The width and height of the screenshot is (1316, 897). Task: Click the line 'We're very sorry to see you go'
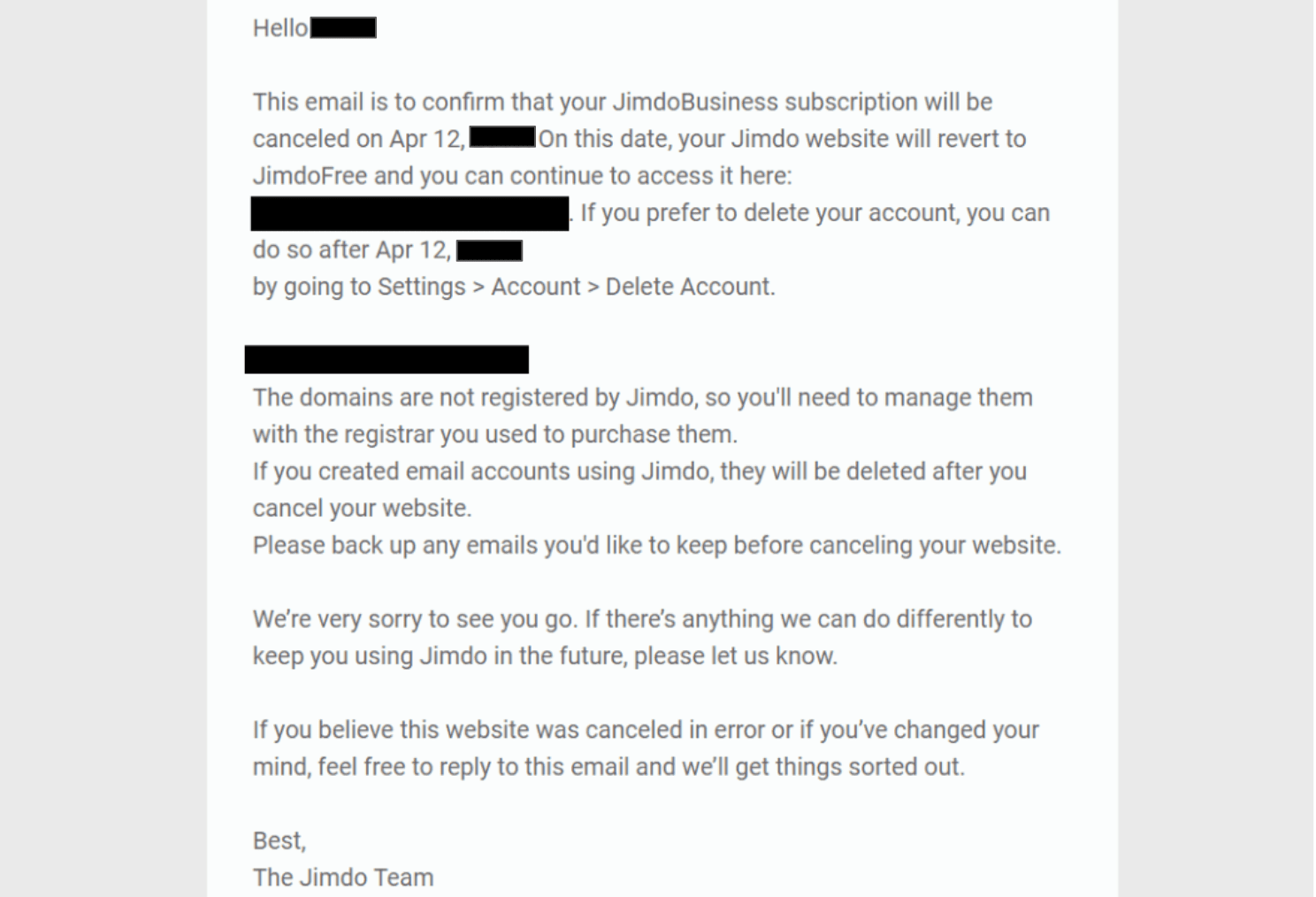pos(642,619)
